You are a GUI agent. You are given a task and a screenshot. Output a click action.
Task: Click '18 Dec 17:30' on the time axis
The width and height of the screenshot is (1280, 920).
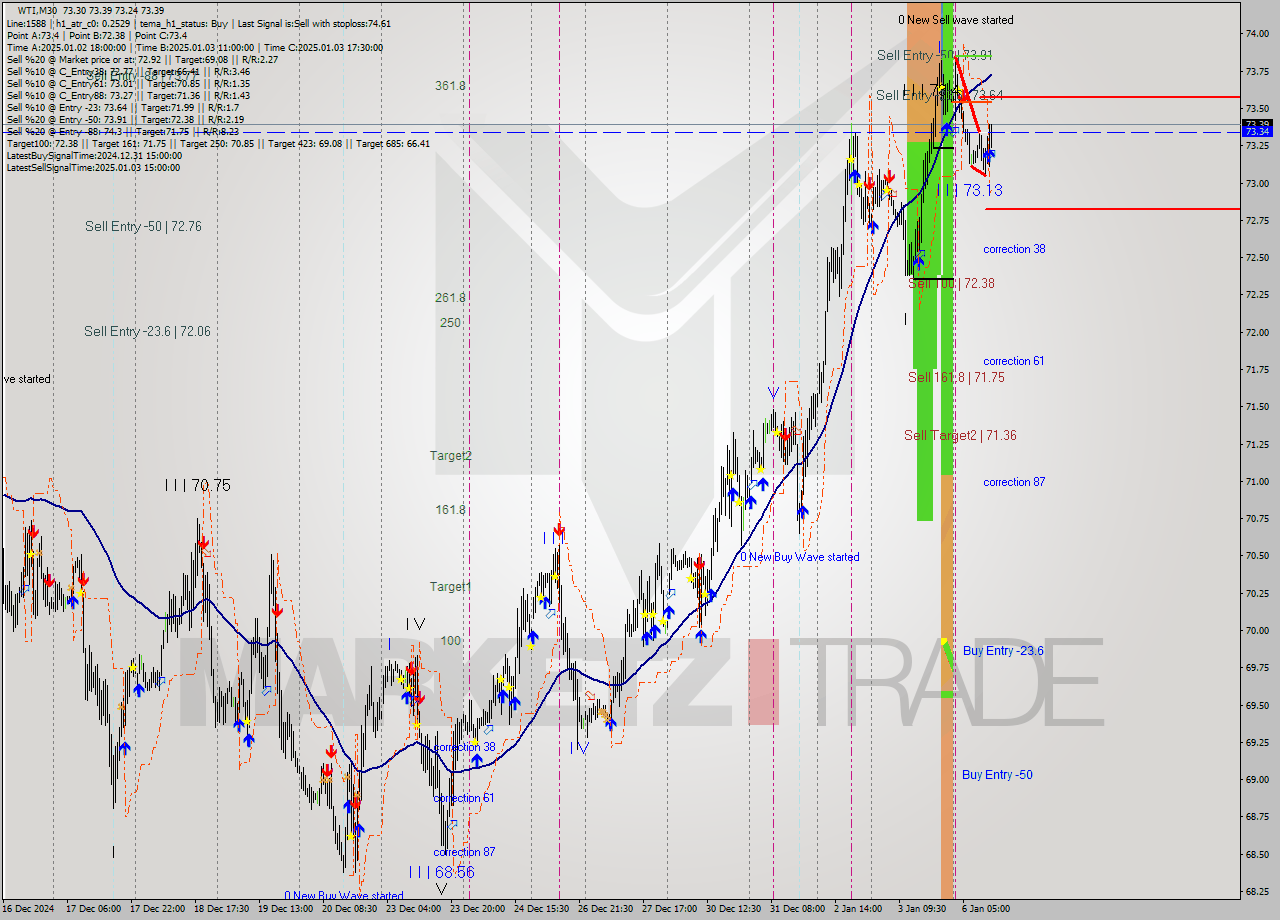point(219,909)
